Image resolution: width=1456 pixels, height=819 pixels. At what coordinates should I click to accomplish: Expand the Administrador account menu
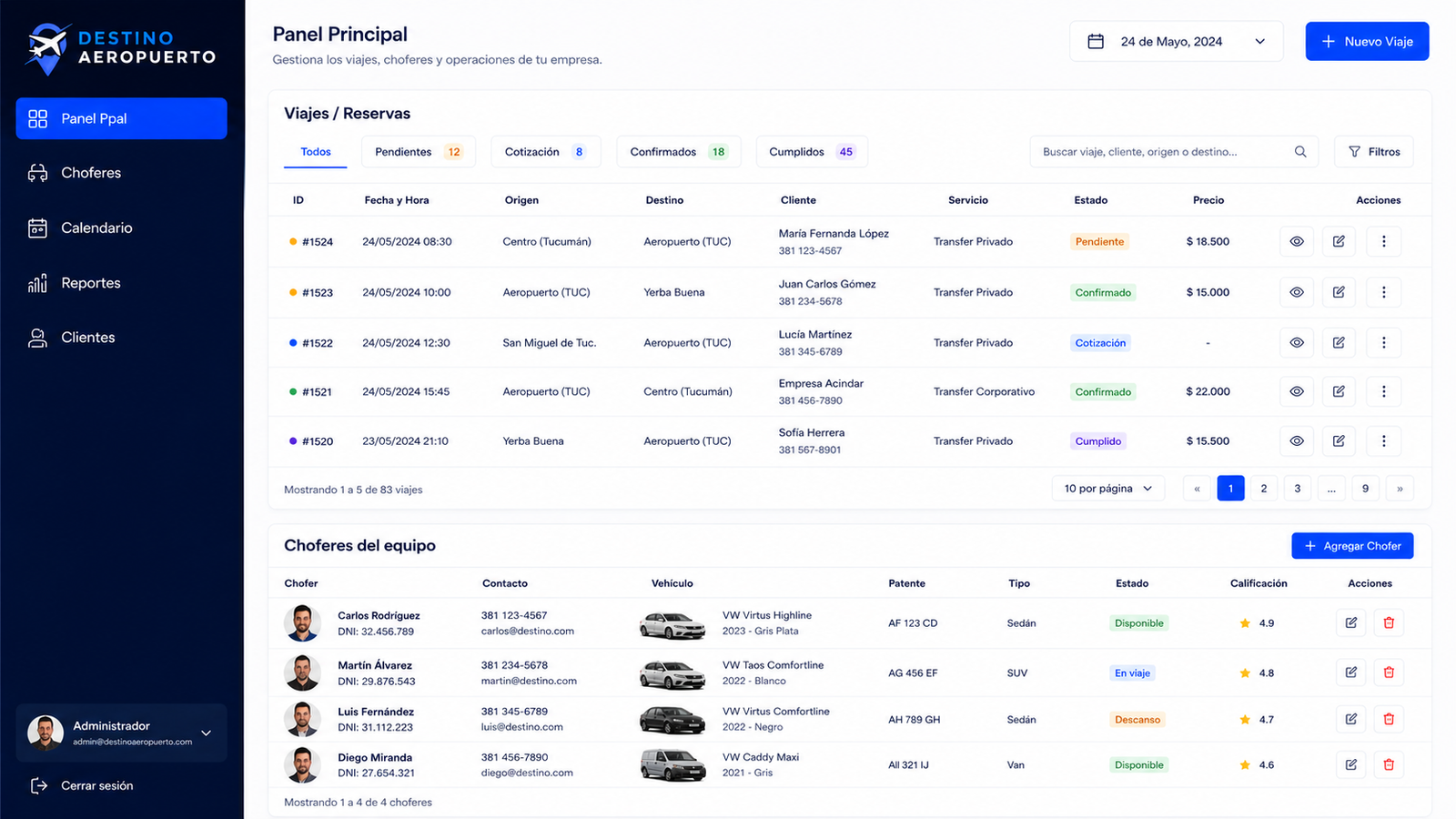(121, 733)
